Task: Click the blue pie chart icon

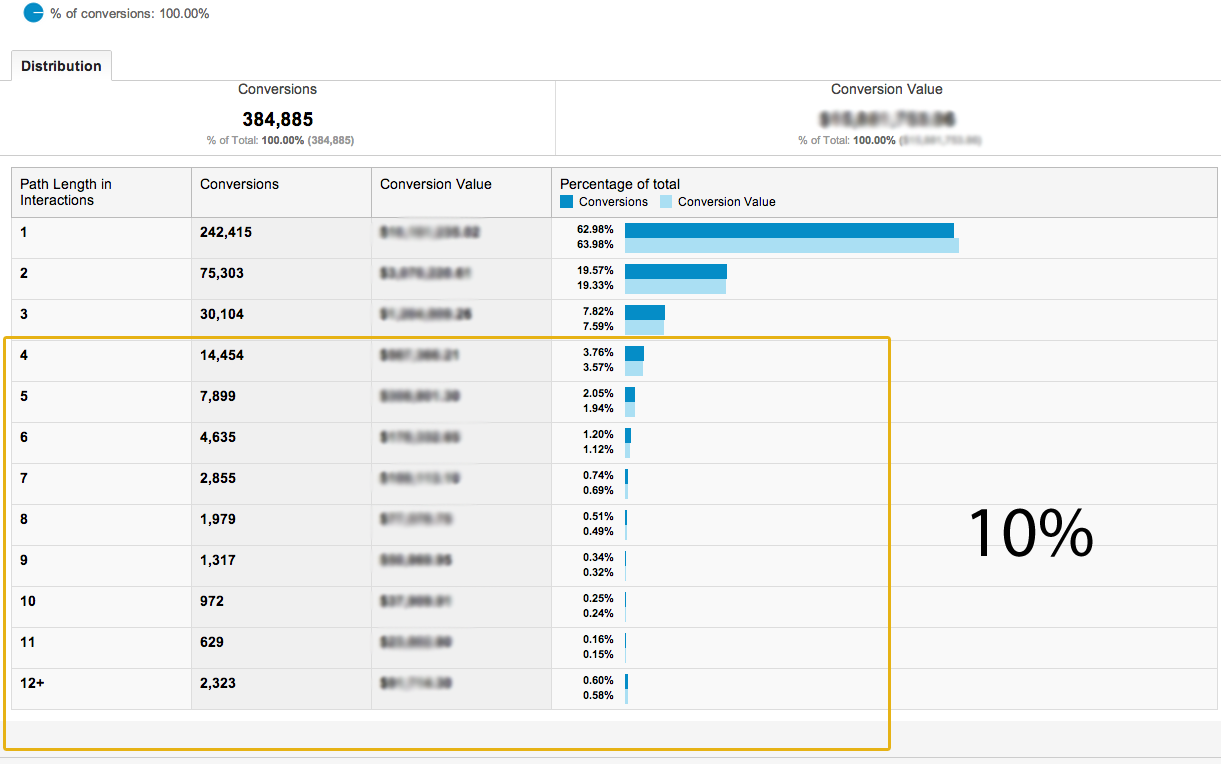Action: pyautogui.click(x=33, y=13)
